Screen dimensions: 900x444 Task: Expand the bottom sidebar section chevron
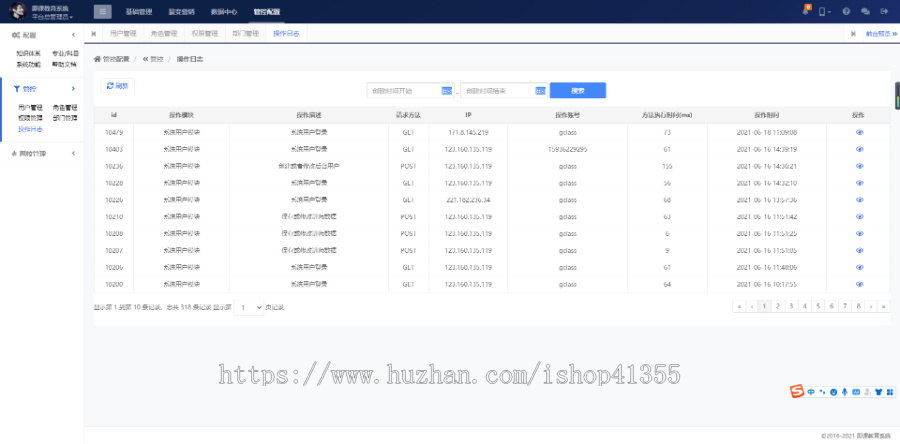(x=73, y=154)
